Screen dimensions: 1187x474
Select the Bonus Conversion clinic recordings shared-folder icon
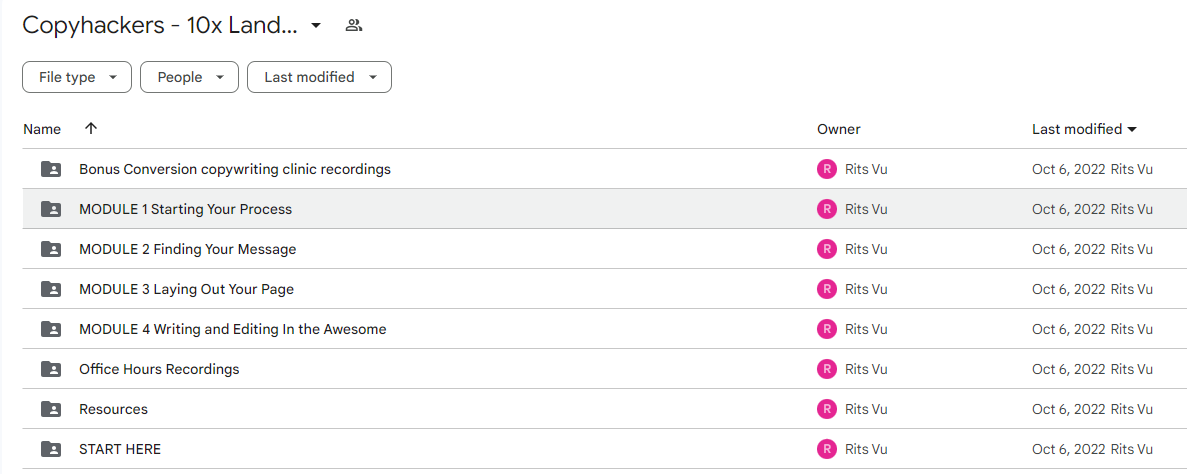coord(51,169)
